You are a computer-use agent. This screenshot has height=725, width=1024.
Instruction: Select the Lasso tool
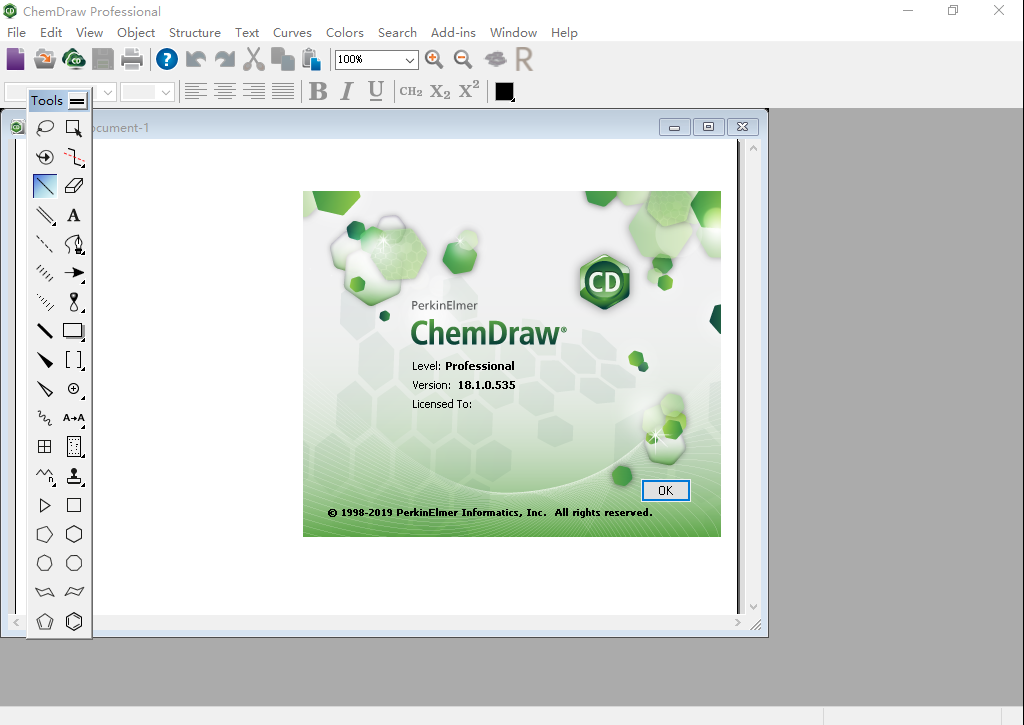point(45,128)
